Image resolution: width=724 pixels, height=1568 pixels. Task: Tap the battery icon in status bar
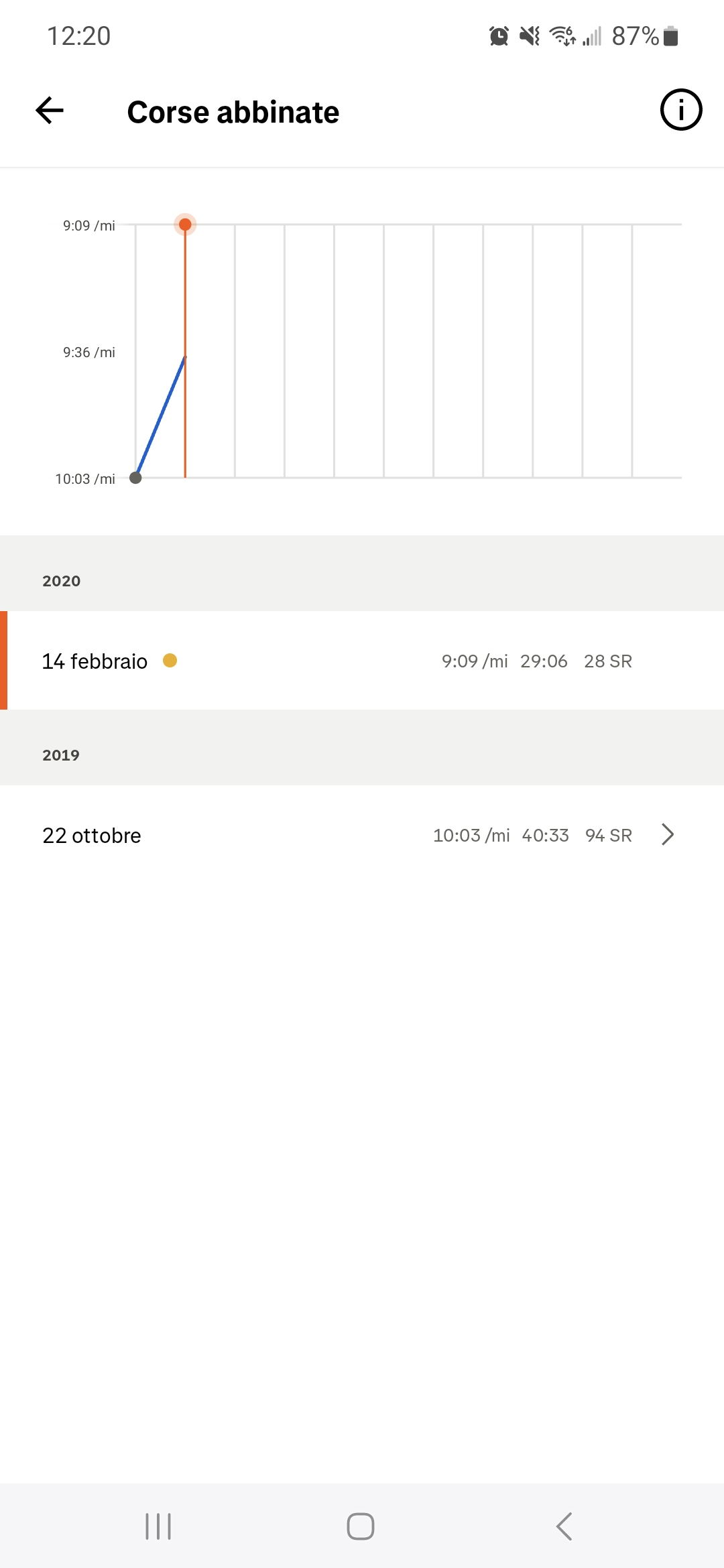tap(671, 36)
